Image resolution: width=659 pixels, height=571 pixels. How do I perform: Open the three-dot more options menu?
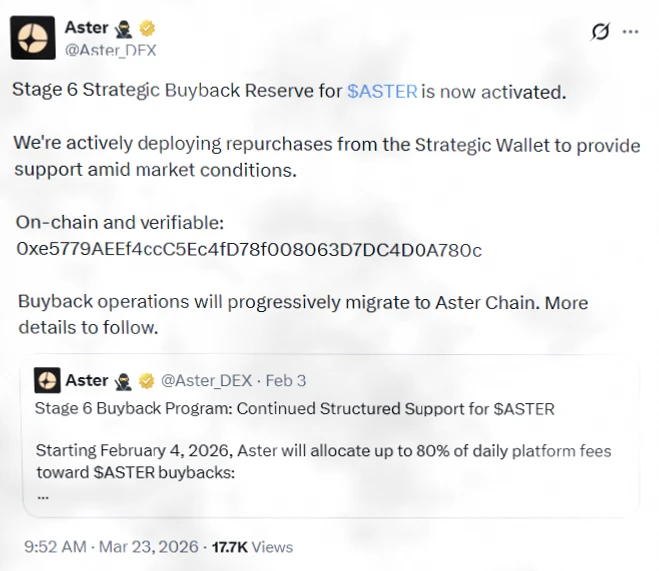coord(630,31)
